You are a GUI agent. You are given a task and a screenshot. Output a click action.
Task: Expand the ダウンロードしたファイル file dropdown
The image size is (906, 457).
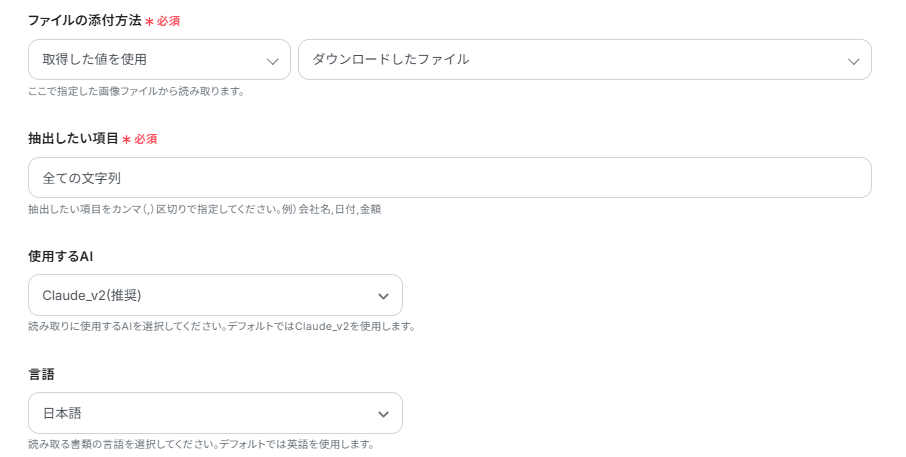coord(584,60)
